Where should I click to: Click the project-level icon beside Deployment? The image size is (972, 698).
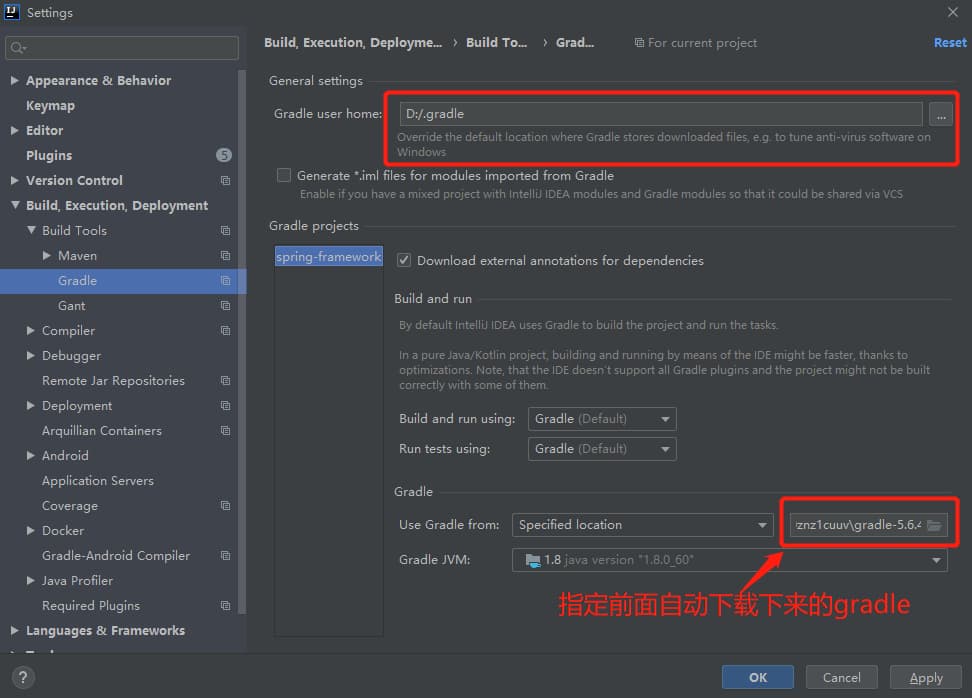coord(226,405)
